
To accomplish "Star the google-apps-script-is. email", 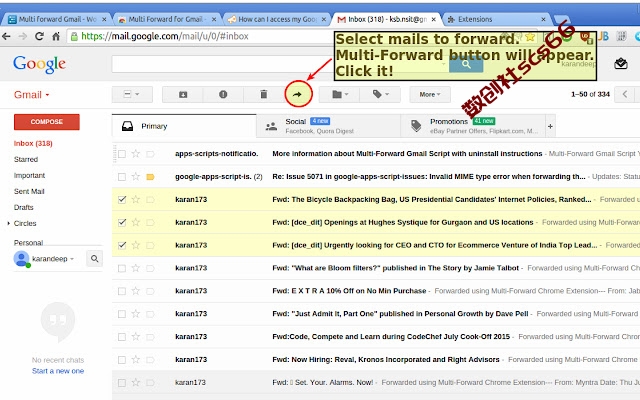I will point(136,176).
